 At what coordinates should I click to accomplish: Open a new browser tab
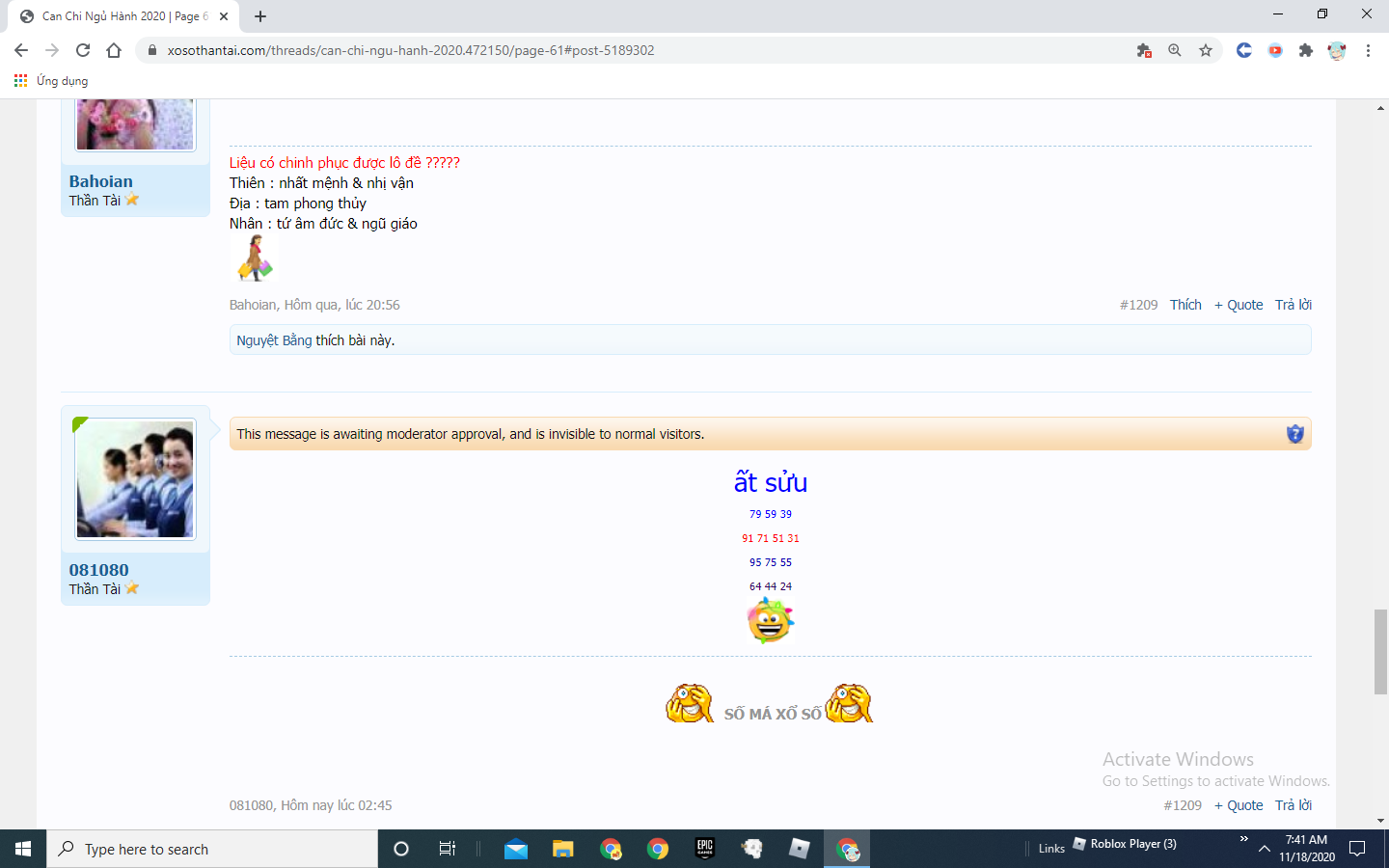(x=260, y=16)
